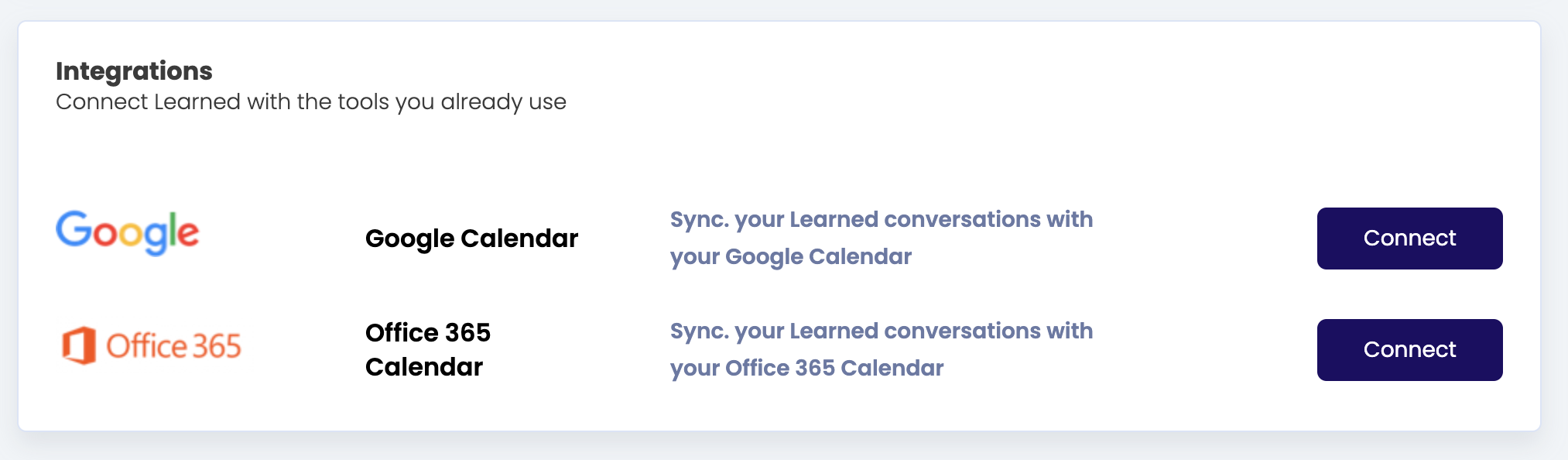Click the word 'Calendar' under 'Office 365' title
The image size is (1568, 460).
pyautogui.click(x=423, y=367)
